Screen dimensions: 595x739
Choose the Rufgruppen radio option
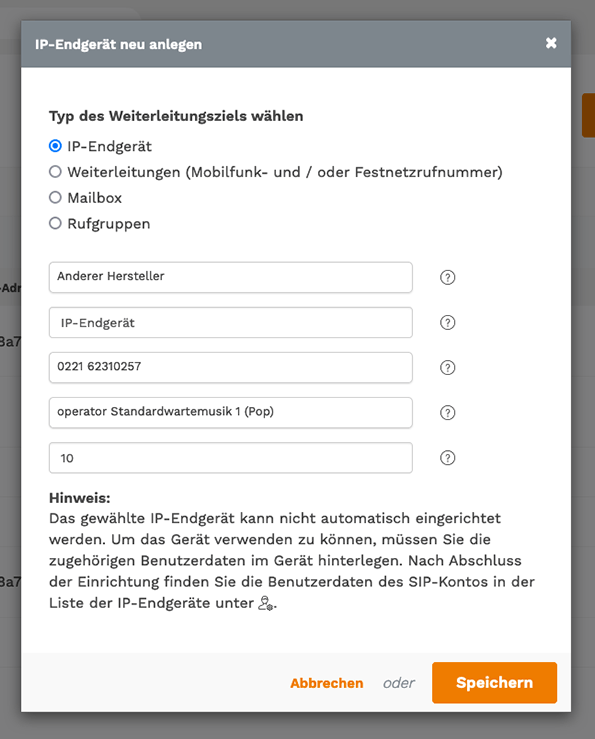pos(55,223)
